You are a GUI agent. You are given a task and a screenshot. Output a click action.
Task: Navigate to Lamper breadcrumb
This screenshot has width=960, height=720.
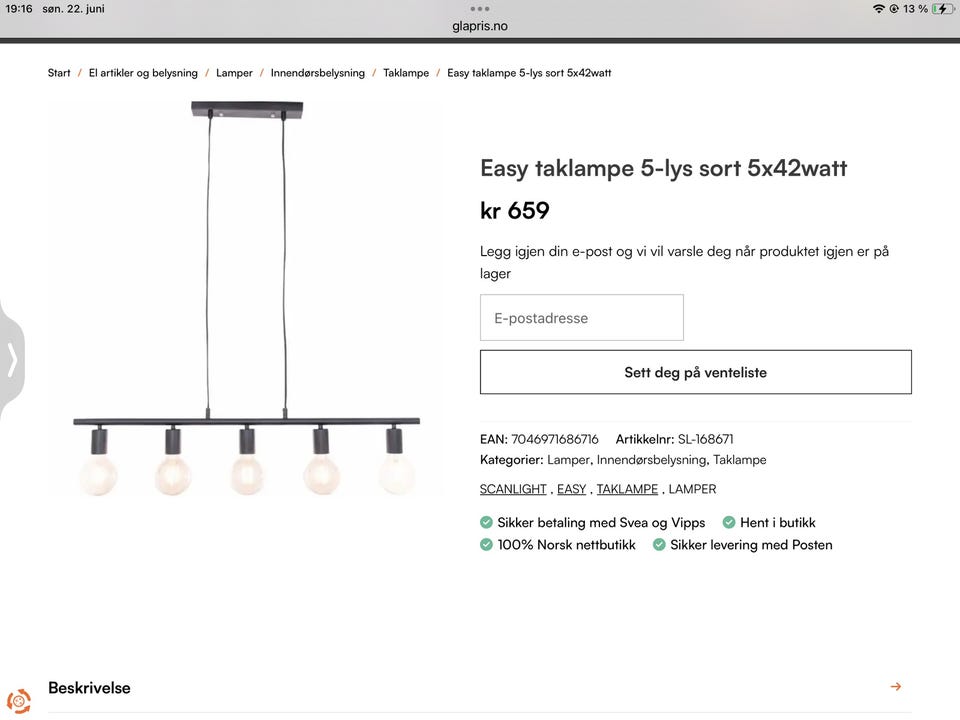click(x=234, y=73)
